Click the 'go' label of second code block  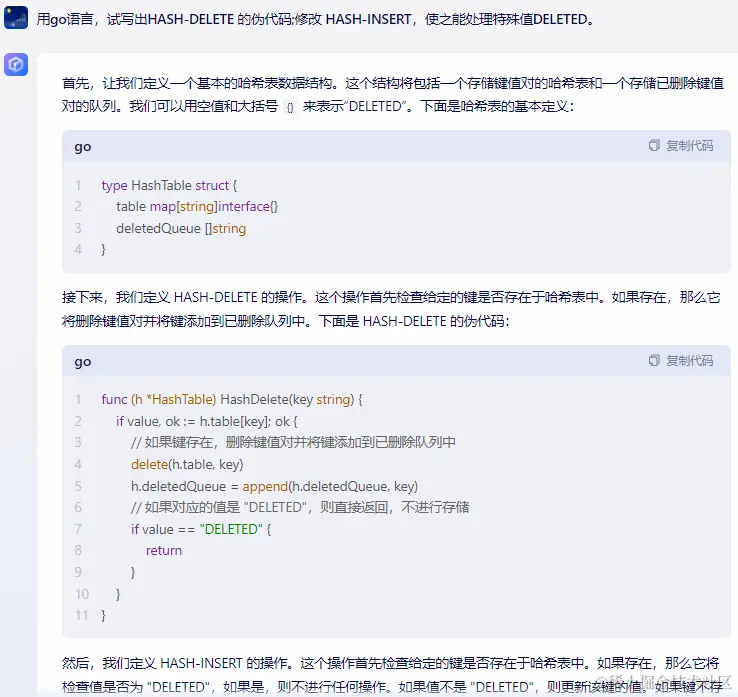pos(83,362)
